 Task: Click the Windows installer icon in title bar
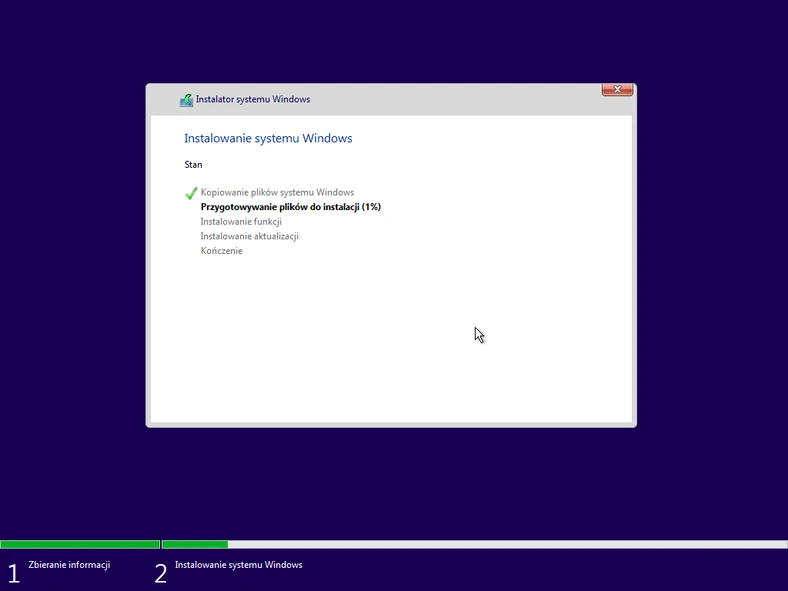click(186, 100)
